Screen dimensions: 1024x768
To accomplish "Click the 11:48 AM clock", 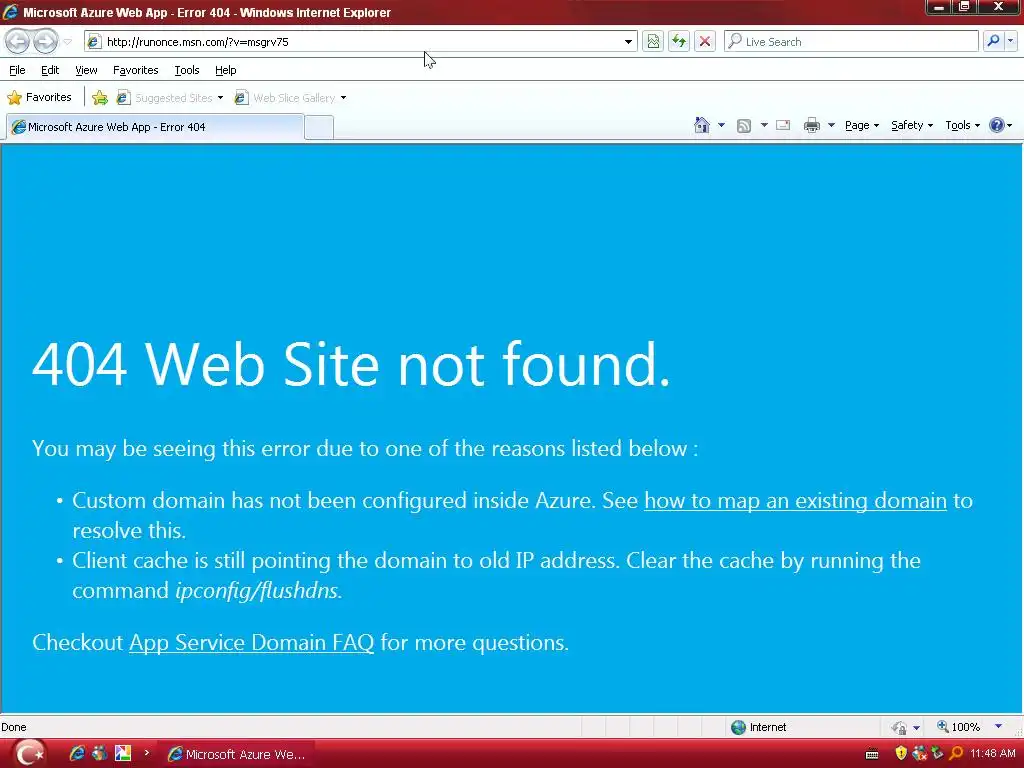I will (993, 754).
